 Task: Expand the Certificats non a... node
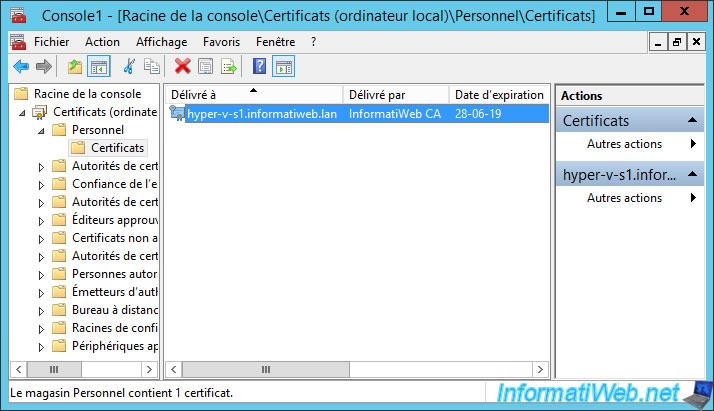pos(41,239)
